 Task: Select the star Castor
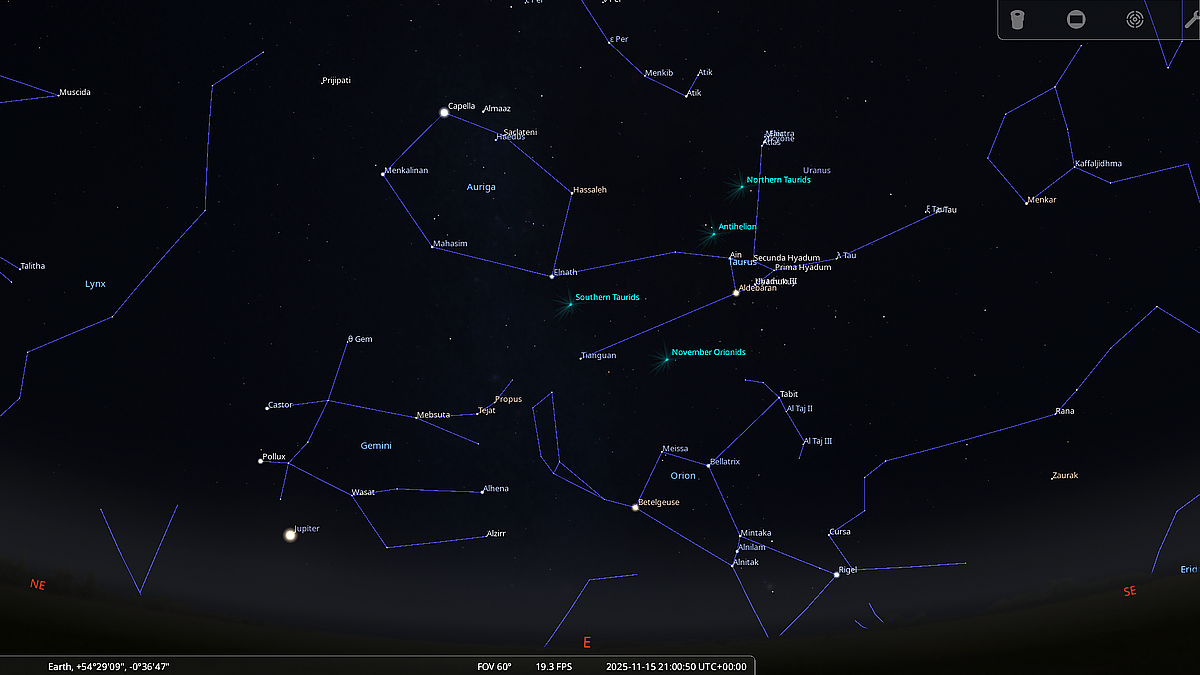(x=267, y=407)
